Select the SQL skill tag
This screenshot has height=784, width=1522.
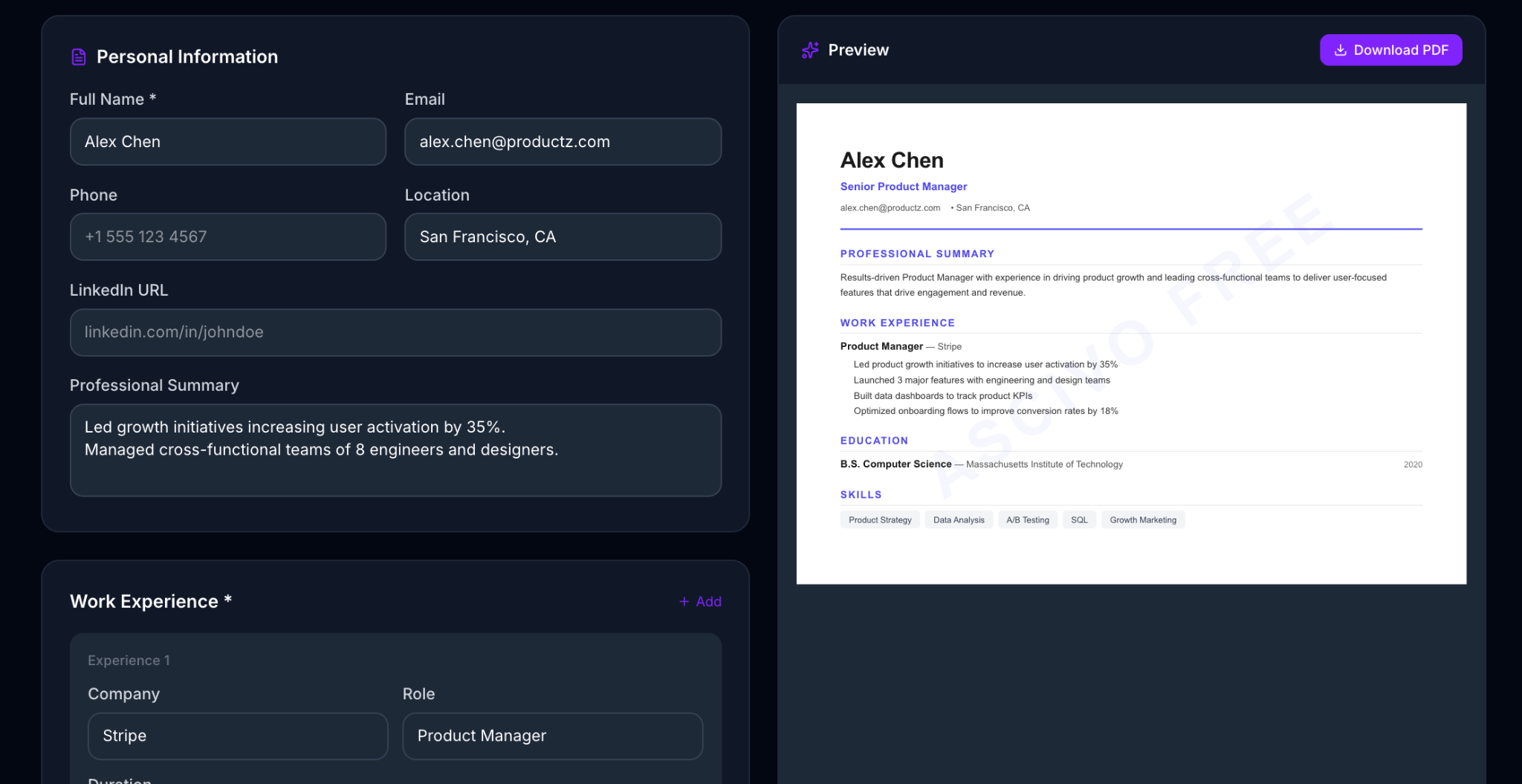coord(1079,519)
